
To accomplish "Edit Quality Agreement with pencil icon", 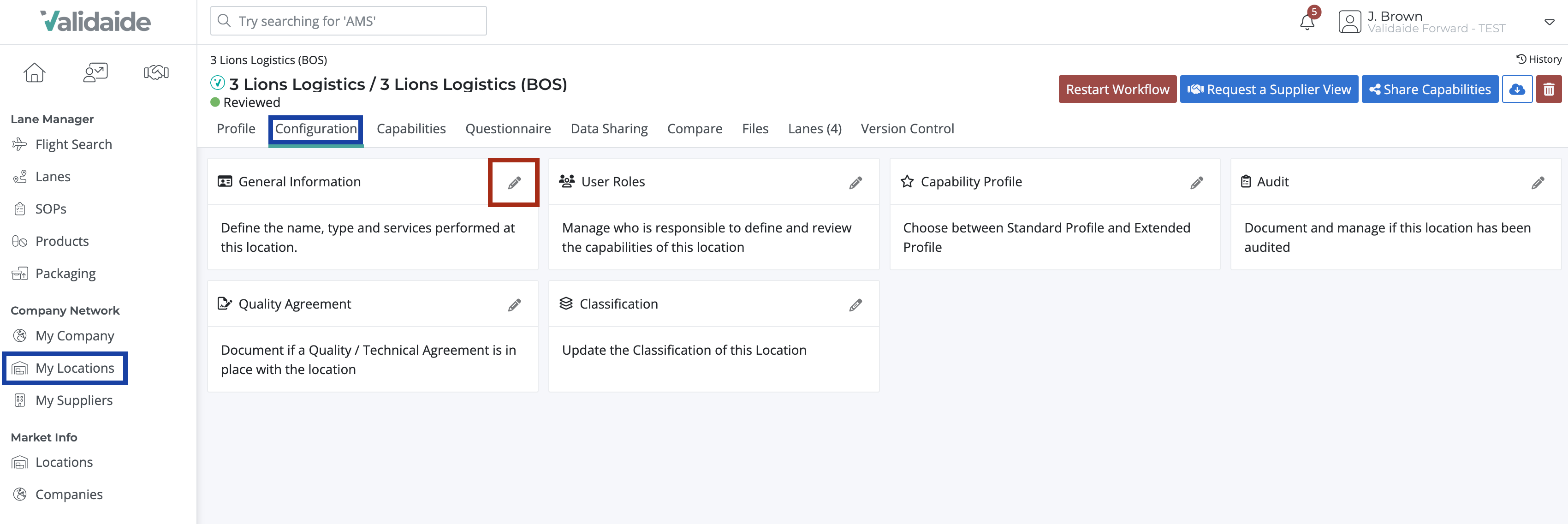I will (x=514, y=304).
